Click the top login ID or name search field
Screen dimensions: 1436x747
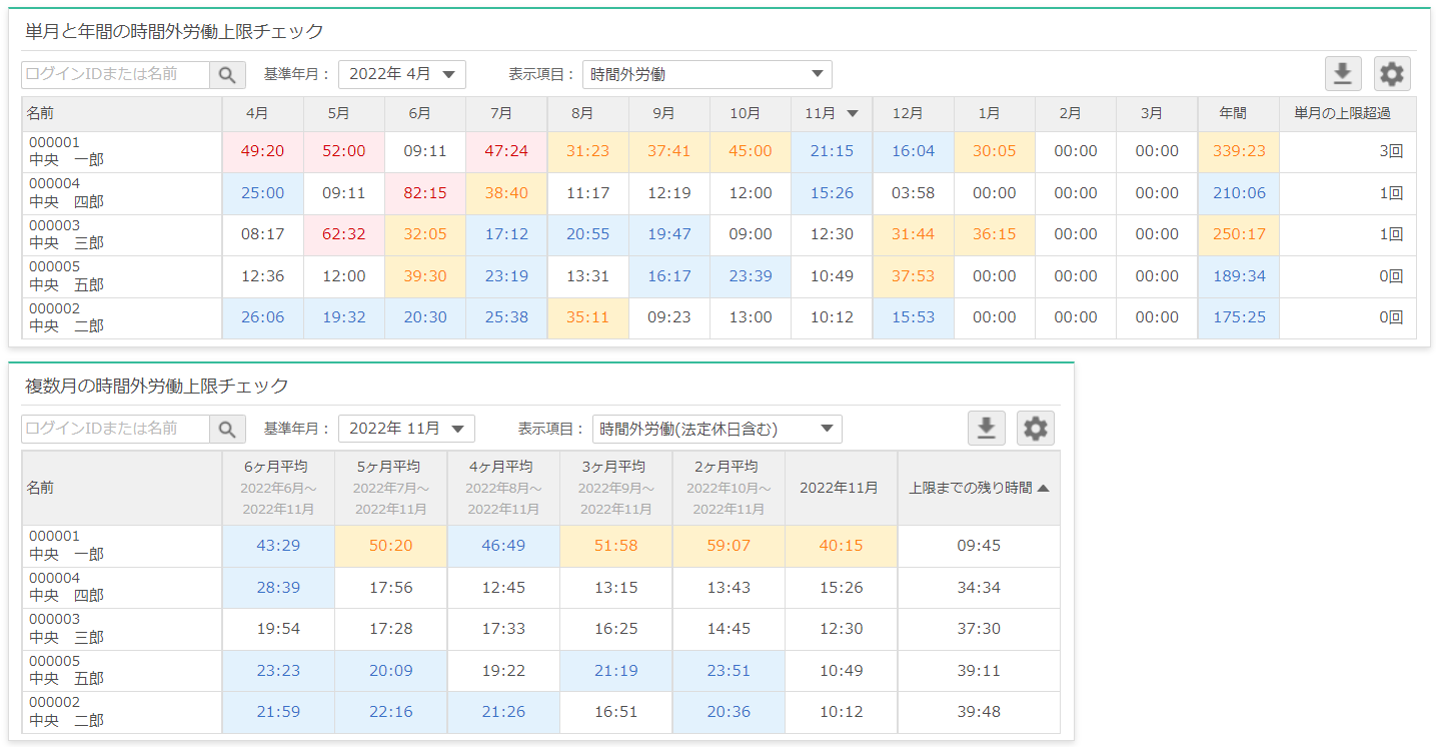click(116, 74)
